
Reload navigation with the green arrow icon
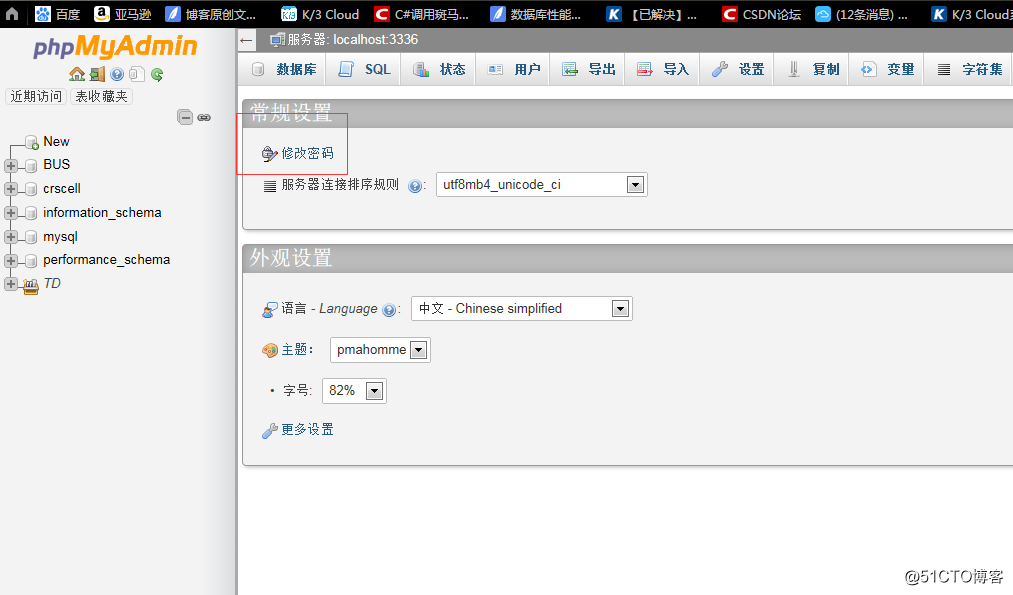[x=157, y=74]
